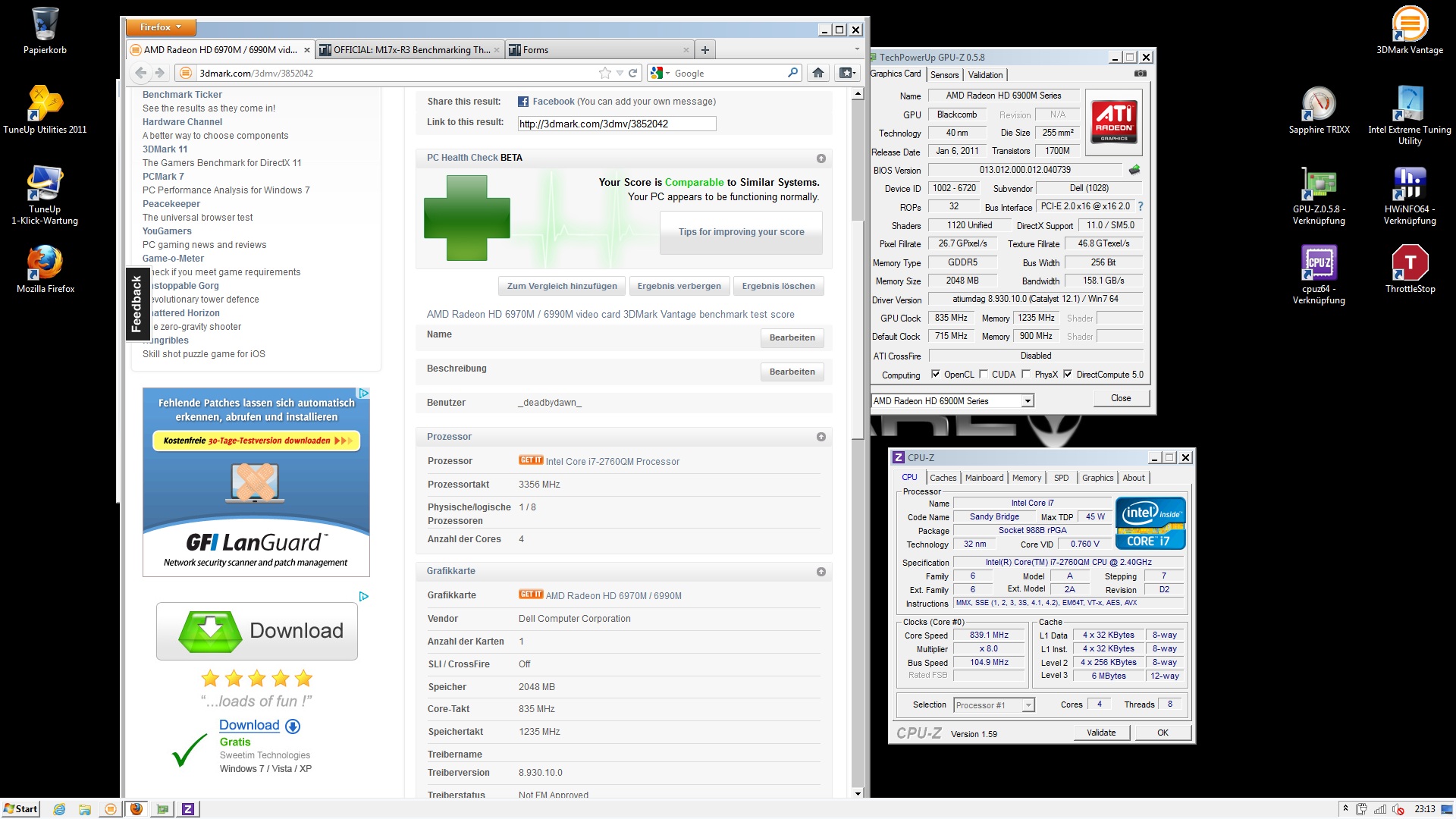Go to Firefox home page icon

click(817, 73)
